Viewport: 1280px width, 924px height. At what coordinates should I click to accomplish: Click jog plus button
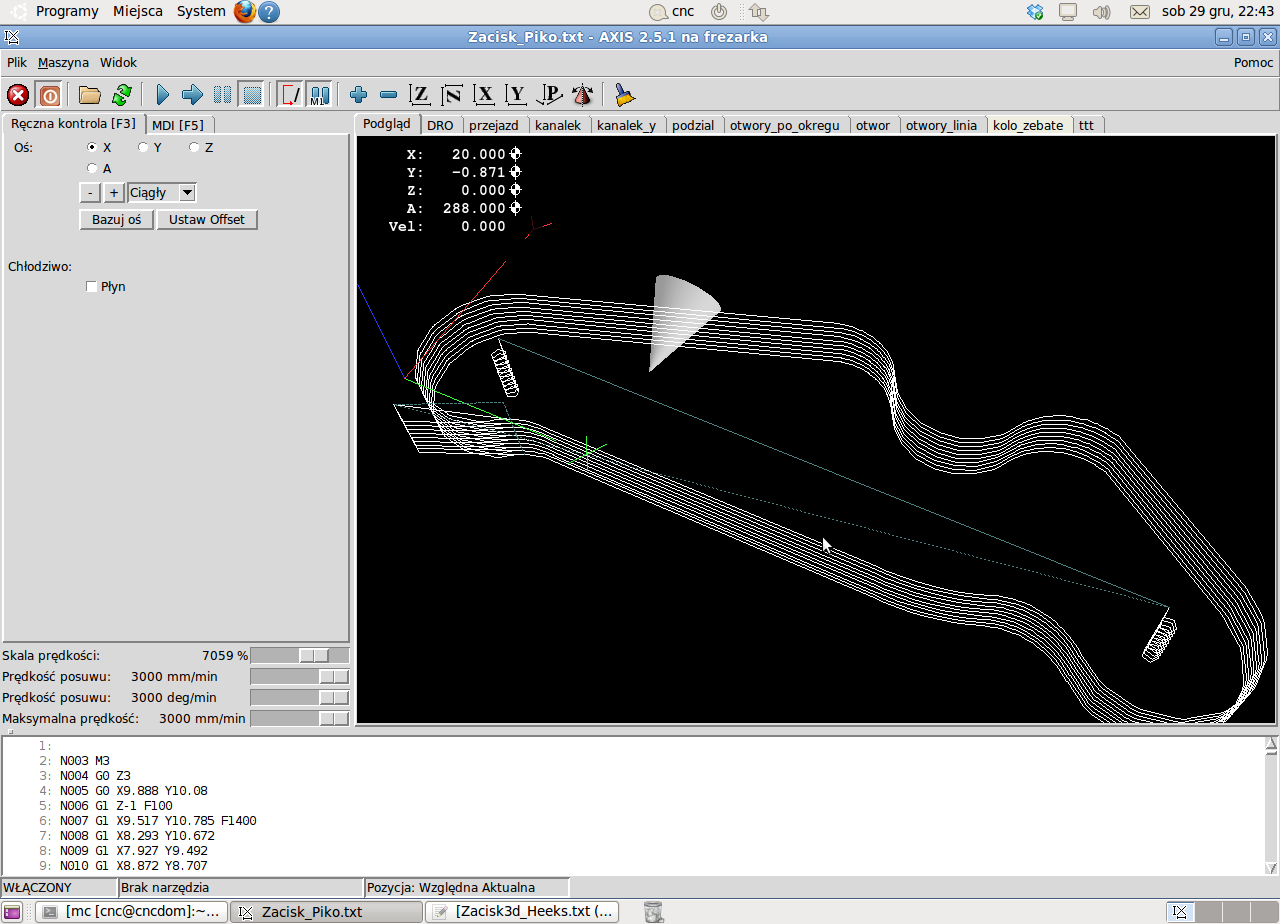[x=114, y=193]
